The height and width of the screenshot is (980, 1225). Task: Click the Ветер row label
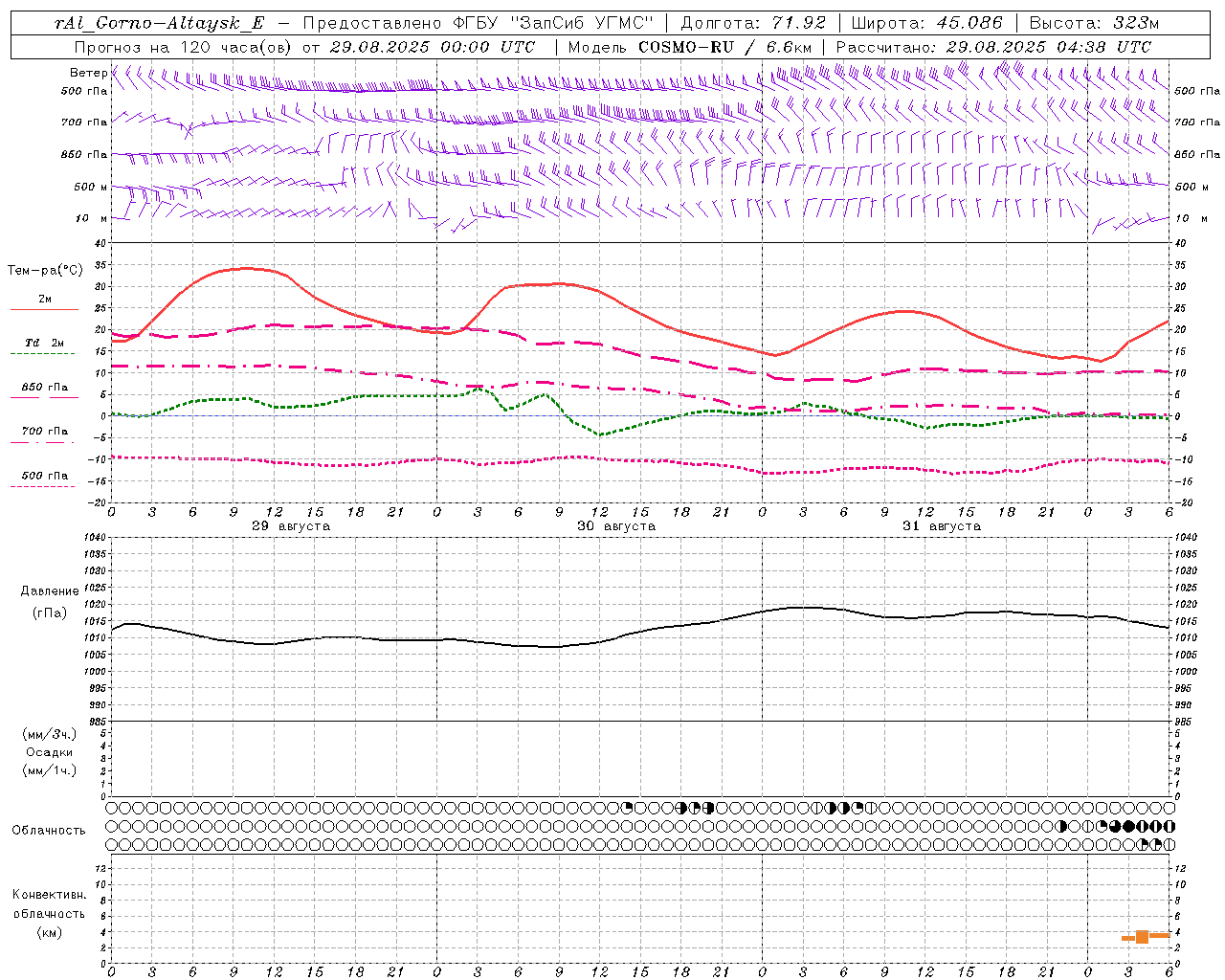point(88,73)
